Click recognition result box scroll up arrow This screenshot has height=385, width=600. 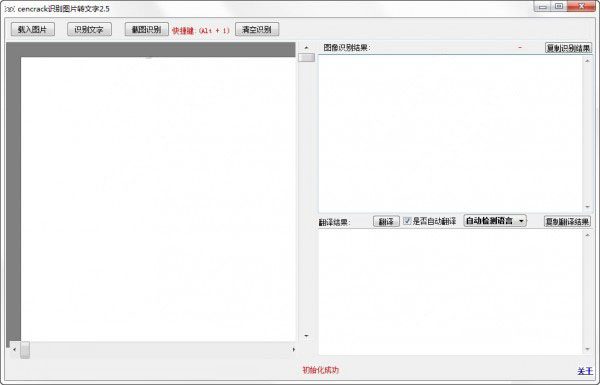pyautogui.click(x=588, y=60)
